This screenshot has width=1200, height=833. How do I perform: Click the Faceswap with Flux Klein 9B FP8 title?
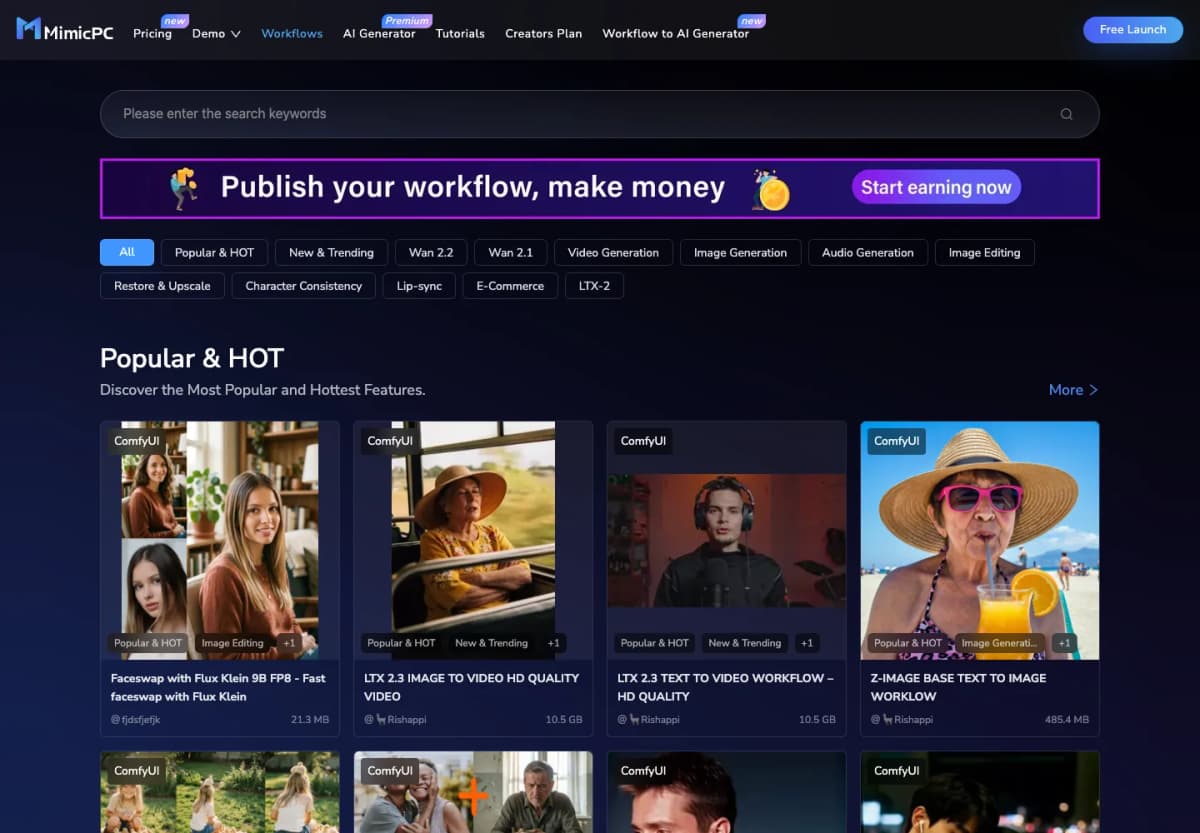(x=219, y=687)
